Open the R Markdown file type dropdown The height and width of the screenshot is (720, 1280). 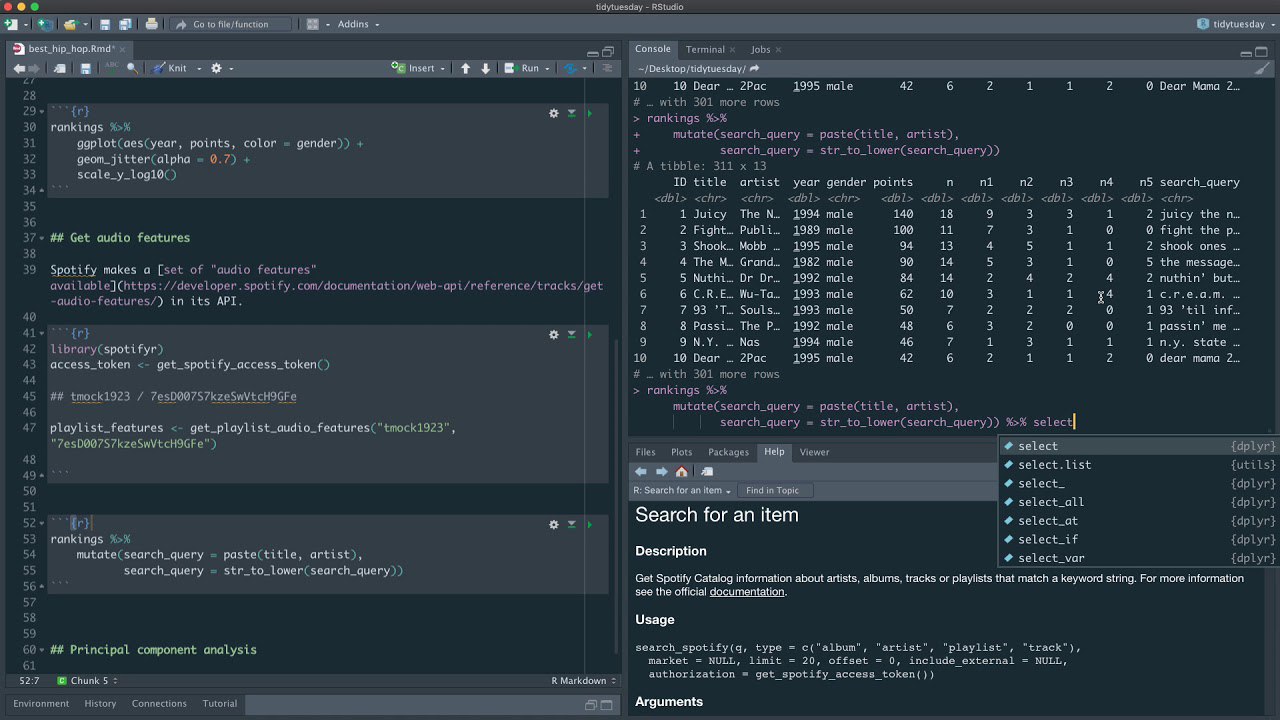pos(584,681)
